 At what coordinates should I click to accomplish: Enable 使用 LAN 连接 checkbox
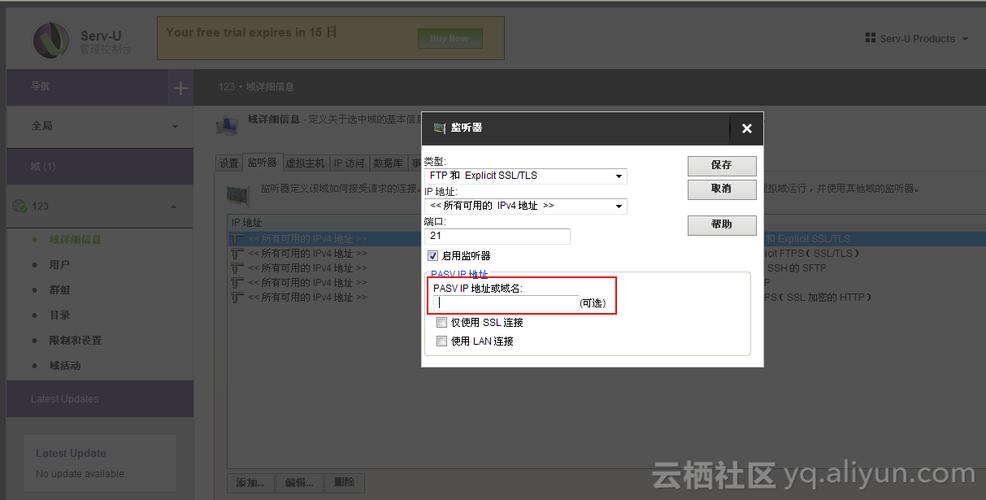tap(441, 341)
